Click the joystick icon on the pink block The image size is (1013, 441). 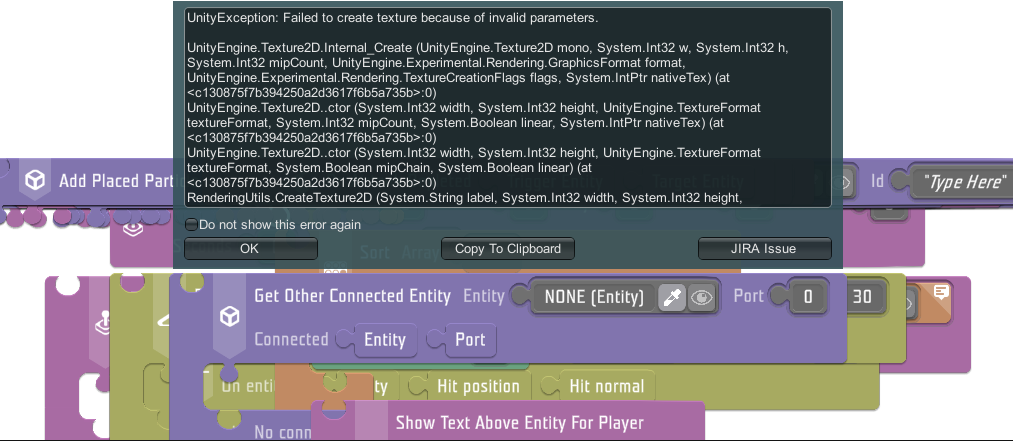[x=101, y=325]
